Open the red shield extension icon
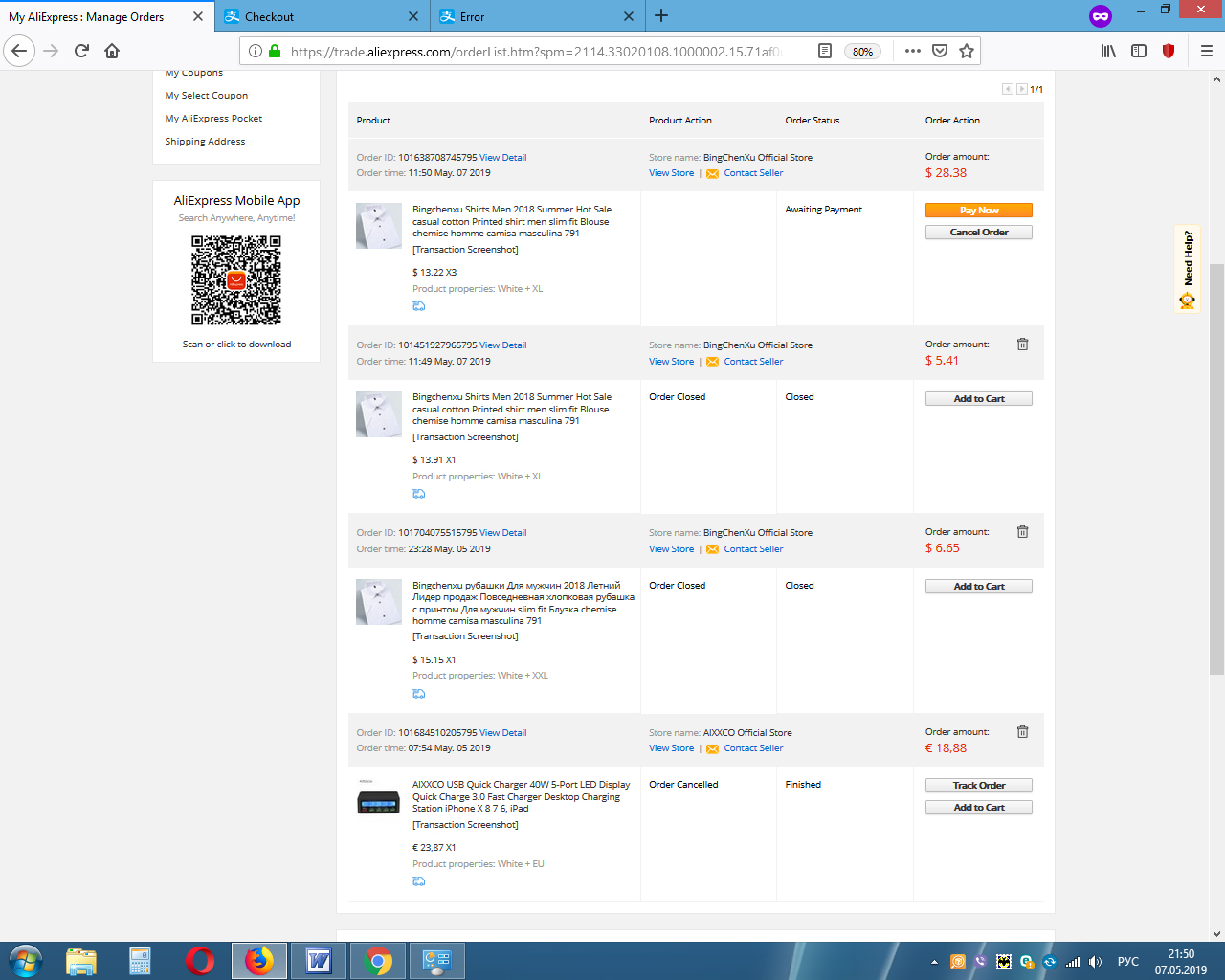1225x980 pixels. click(1169, 51)
